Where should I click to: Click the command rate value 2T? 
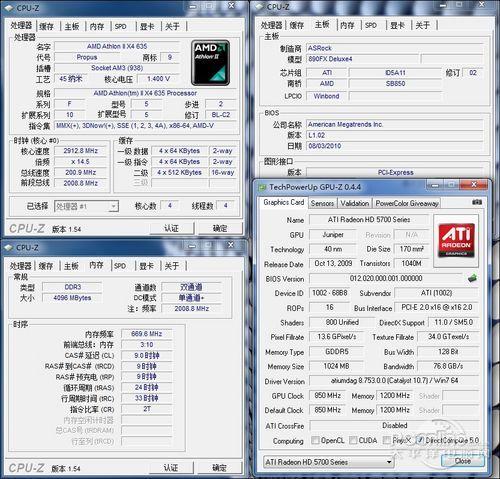coord(147,409)
